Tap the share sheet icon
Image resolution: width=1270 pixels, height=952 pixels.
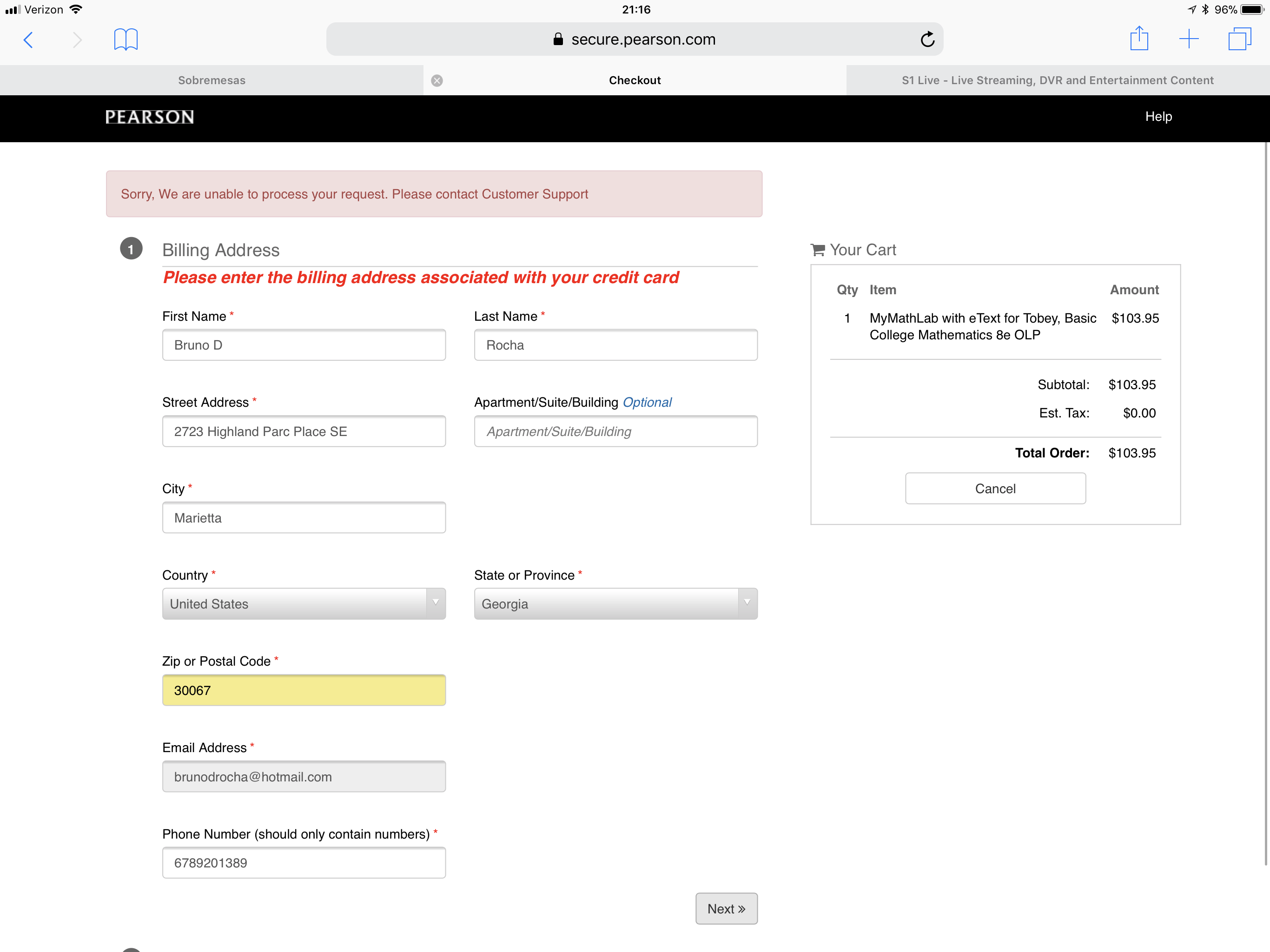click(x=1138, y=40)
